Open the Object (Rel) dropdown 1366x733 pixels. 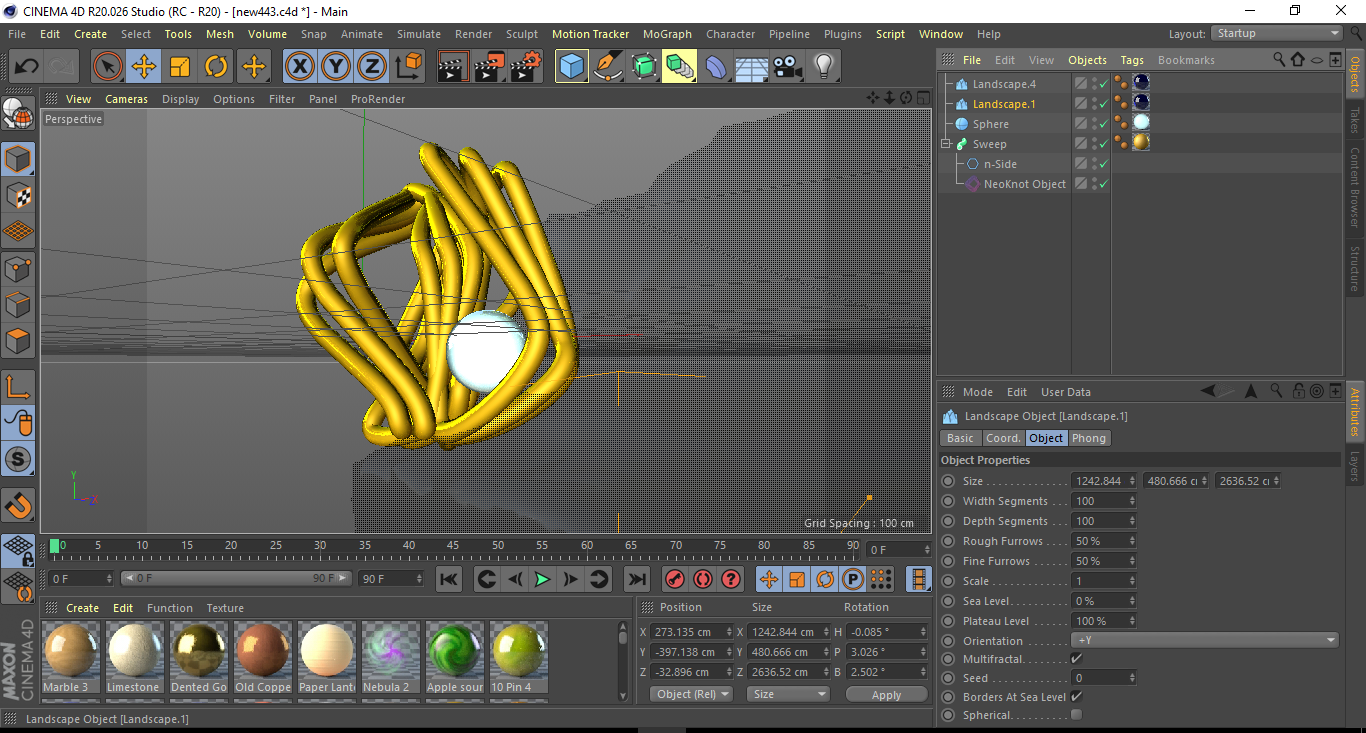691,694
